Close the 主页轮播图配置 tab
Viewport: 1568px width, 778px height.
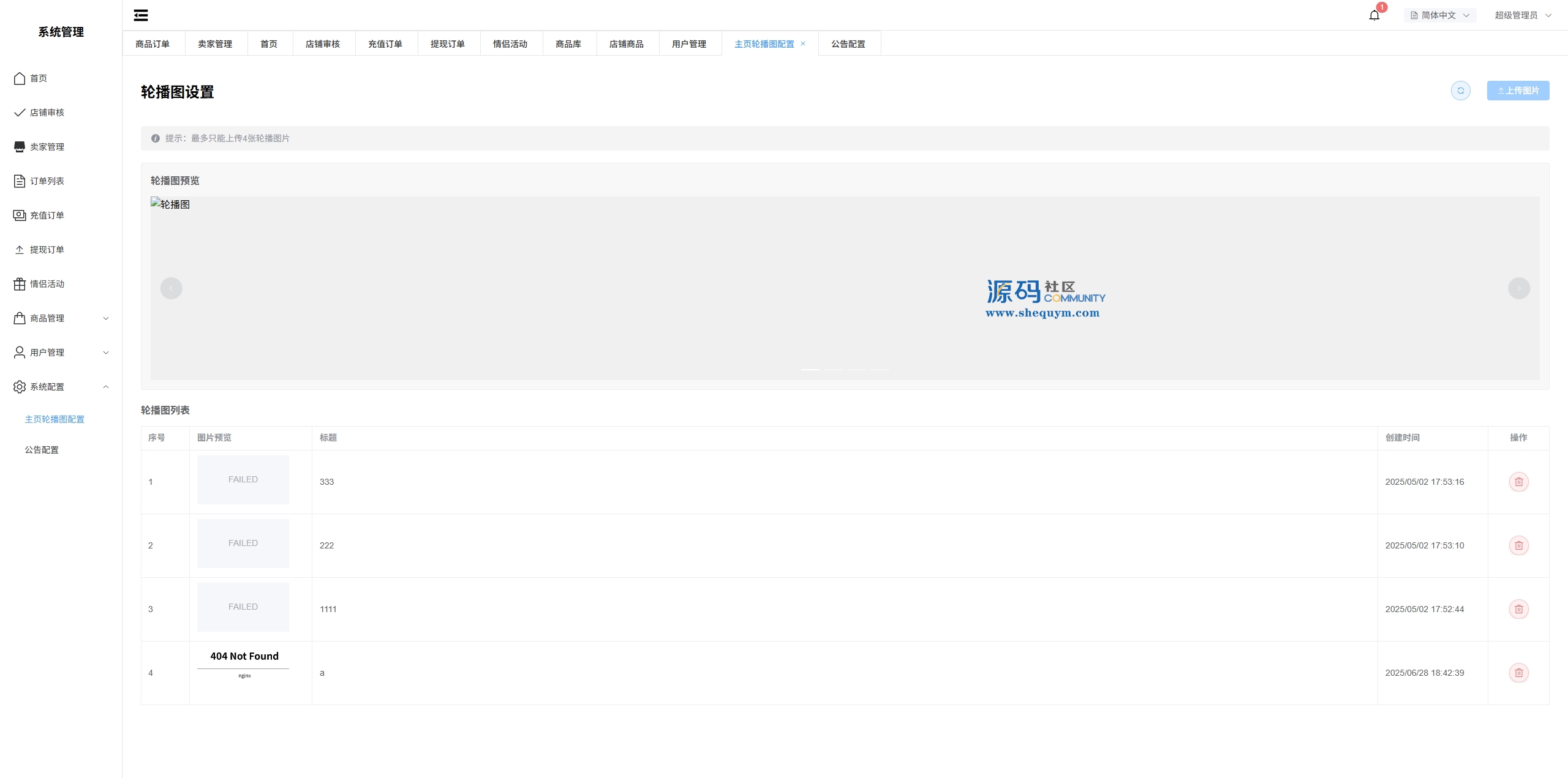pos(803,43)
